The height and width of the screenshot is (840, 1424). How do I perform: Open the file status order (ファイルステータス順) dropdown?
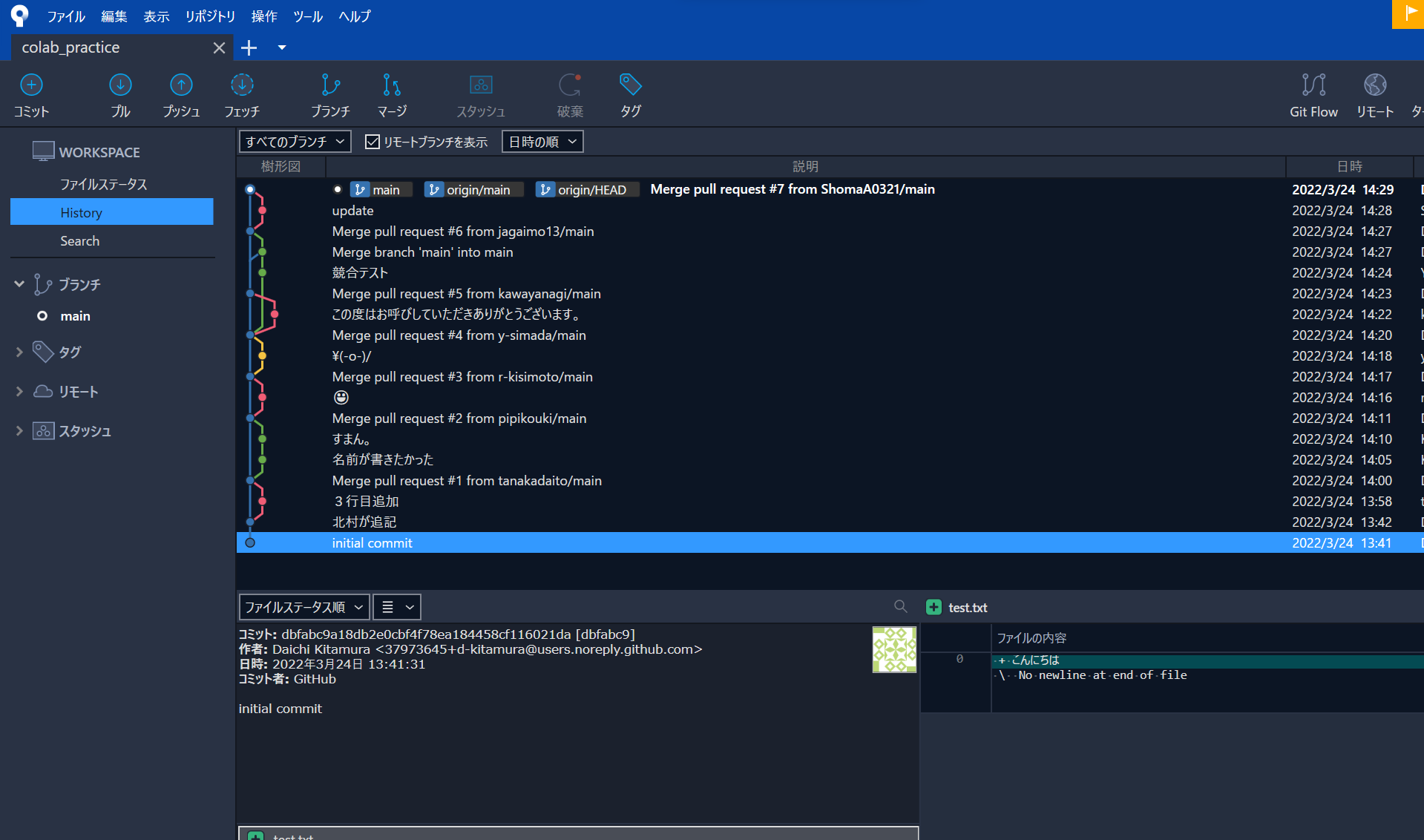point(304,607)
